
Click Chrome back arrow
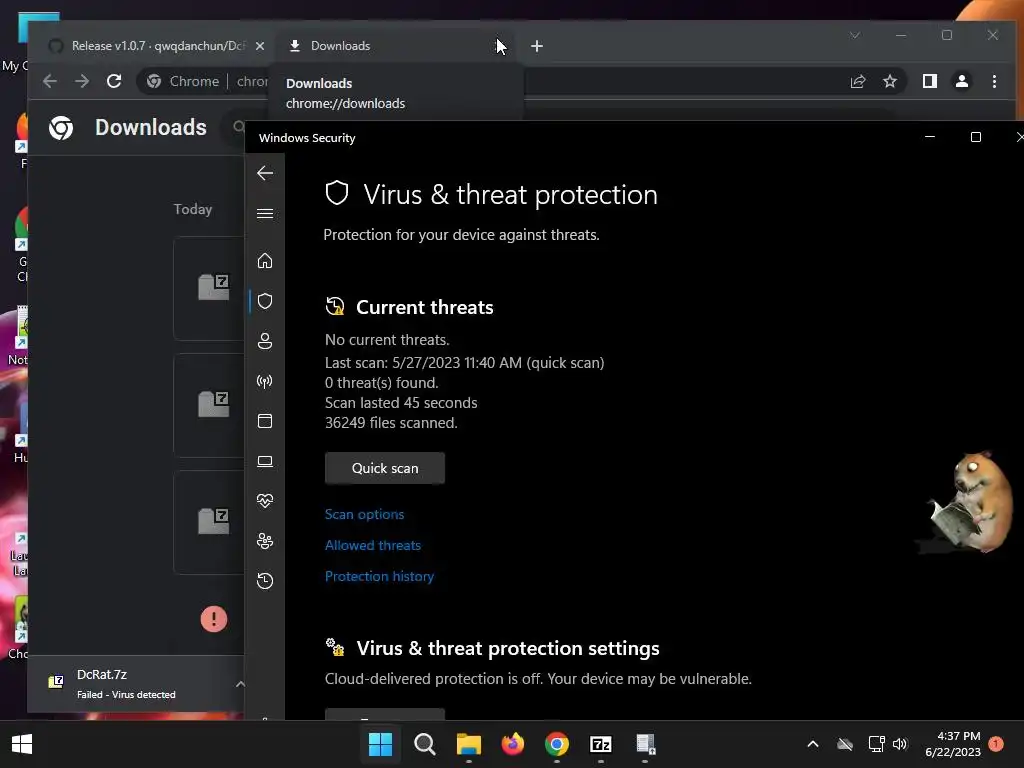tap(50, 81)
